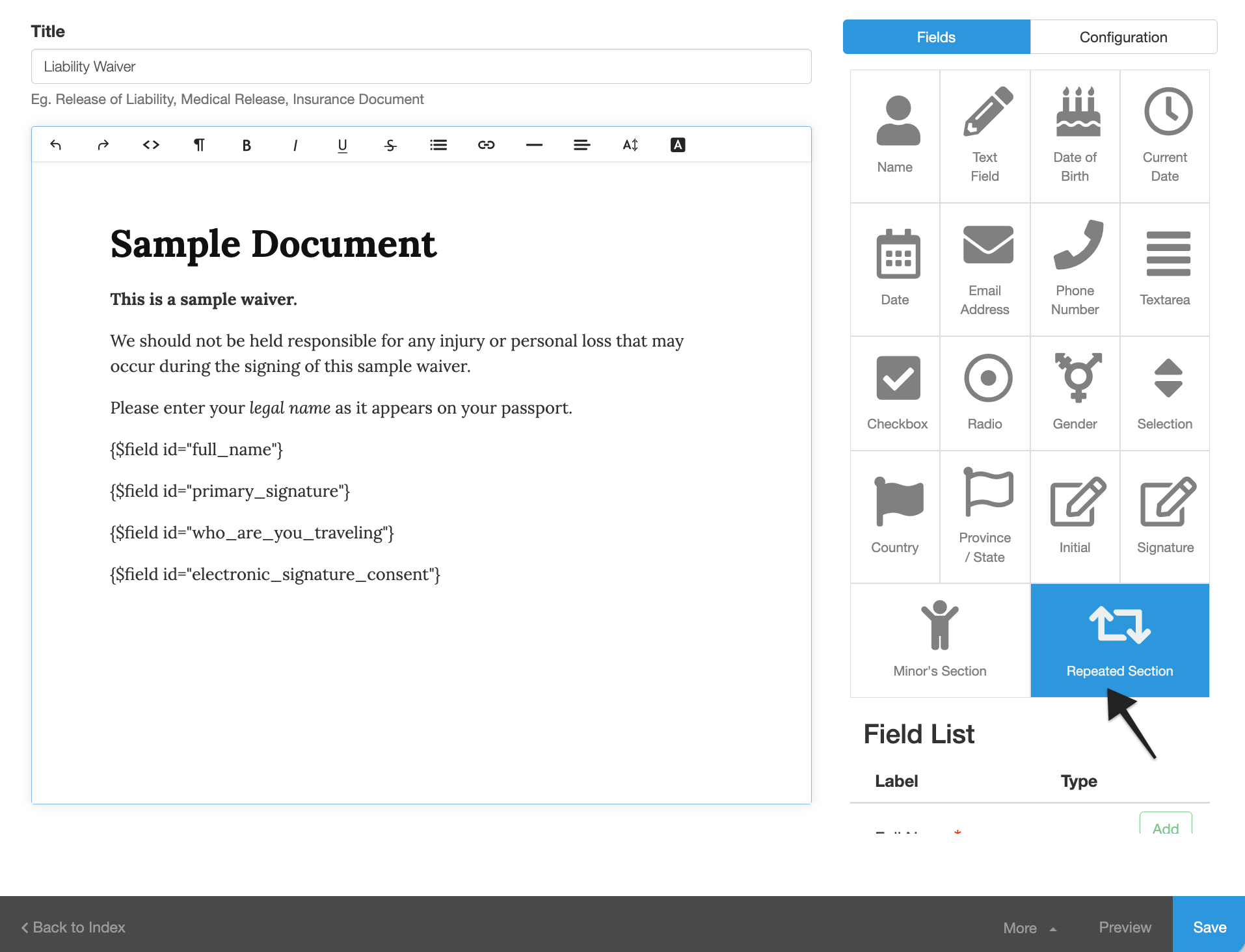Screen dimensions: 1245x952
Task: Click the primary_signature field placeholder
Action: click(x=230, y=491)
